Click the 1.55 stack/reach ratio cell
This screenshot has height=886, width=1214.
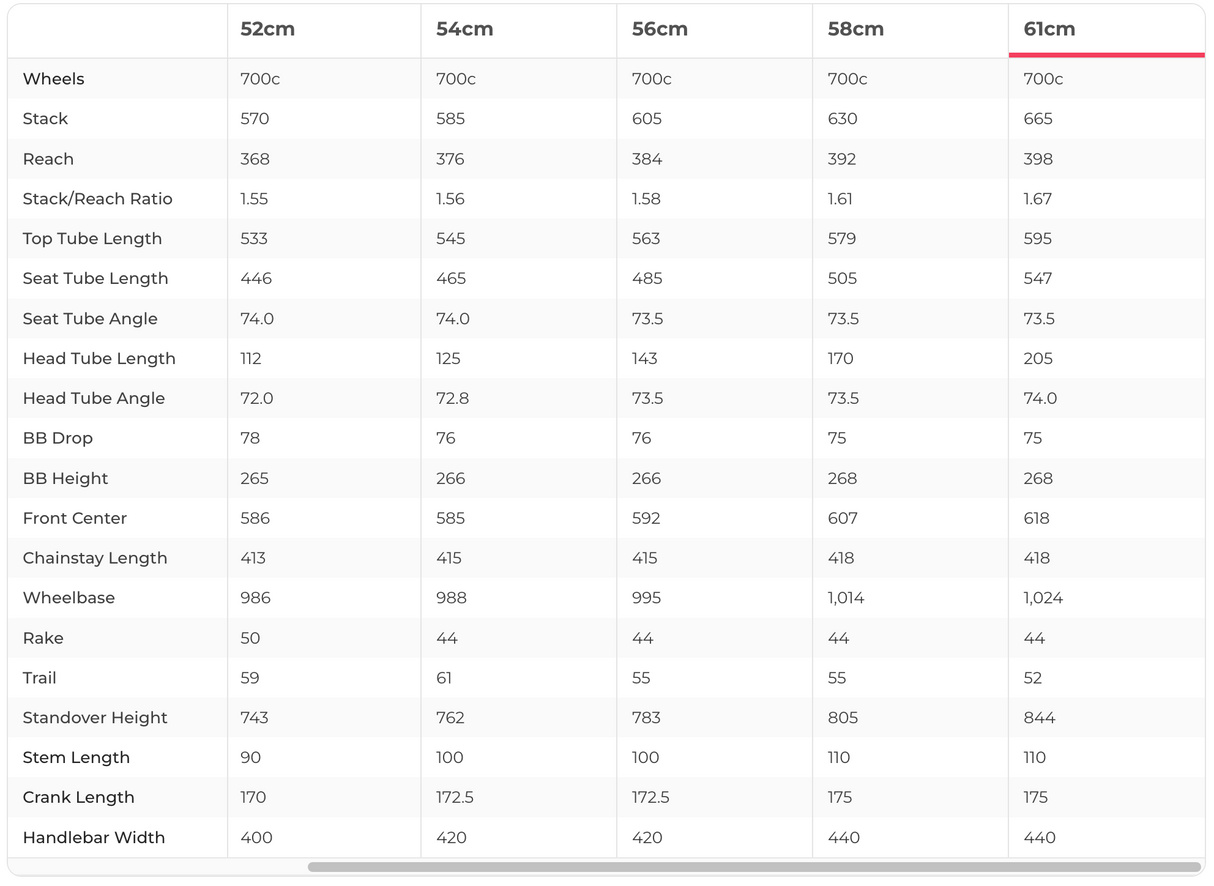click(254, 199)
